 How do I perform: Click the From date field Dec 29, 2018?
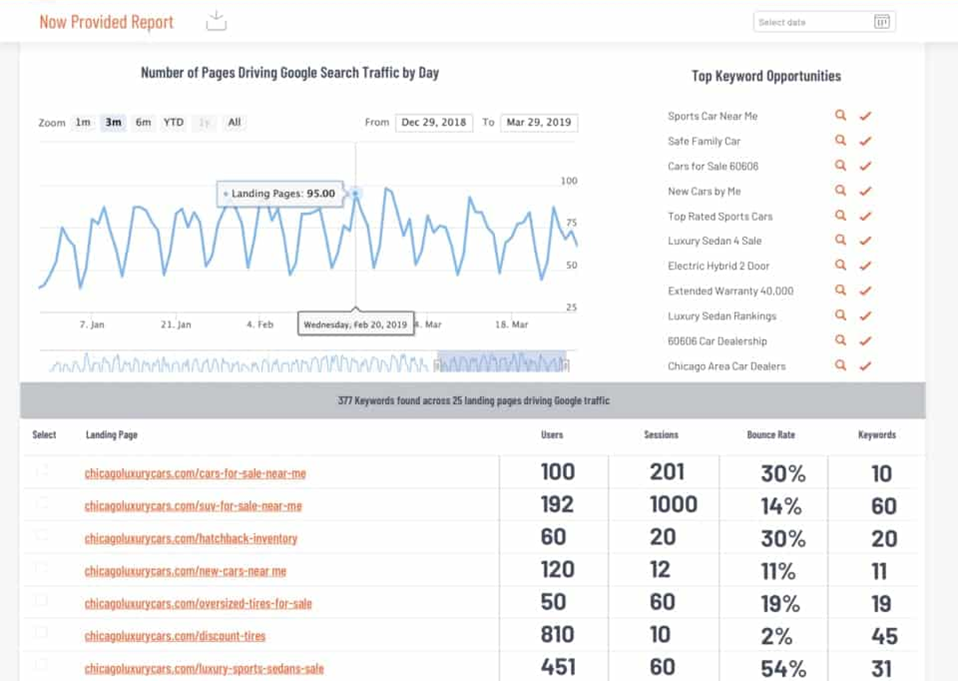point(433,123)
